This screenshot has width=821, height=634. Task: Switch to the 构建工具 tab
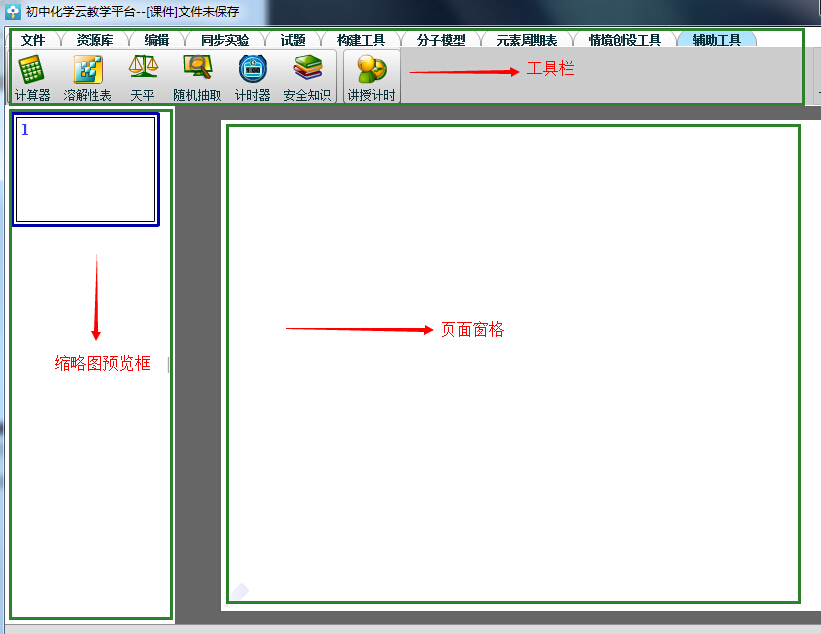(360, 41)
